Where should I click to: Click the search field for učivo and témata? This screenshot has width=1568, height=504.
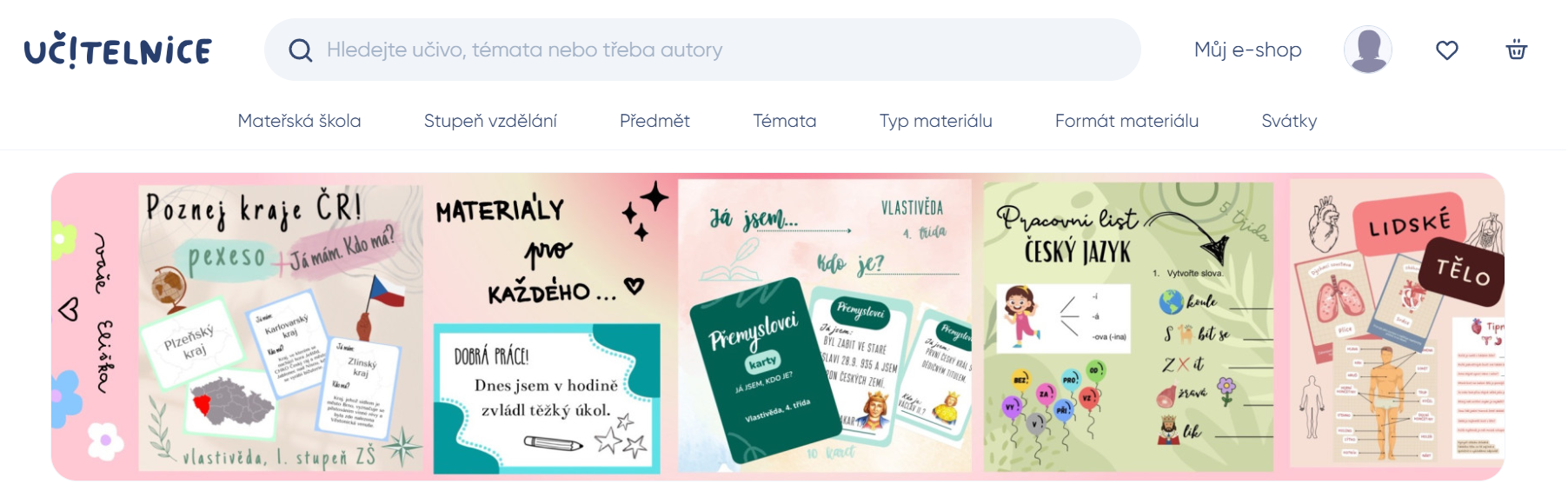click(x=702, y=50)
